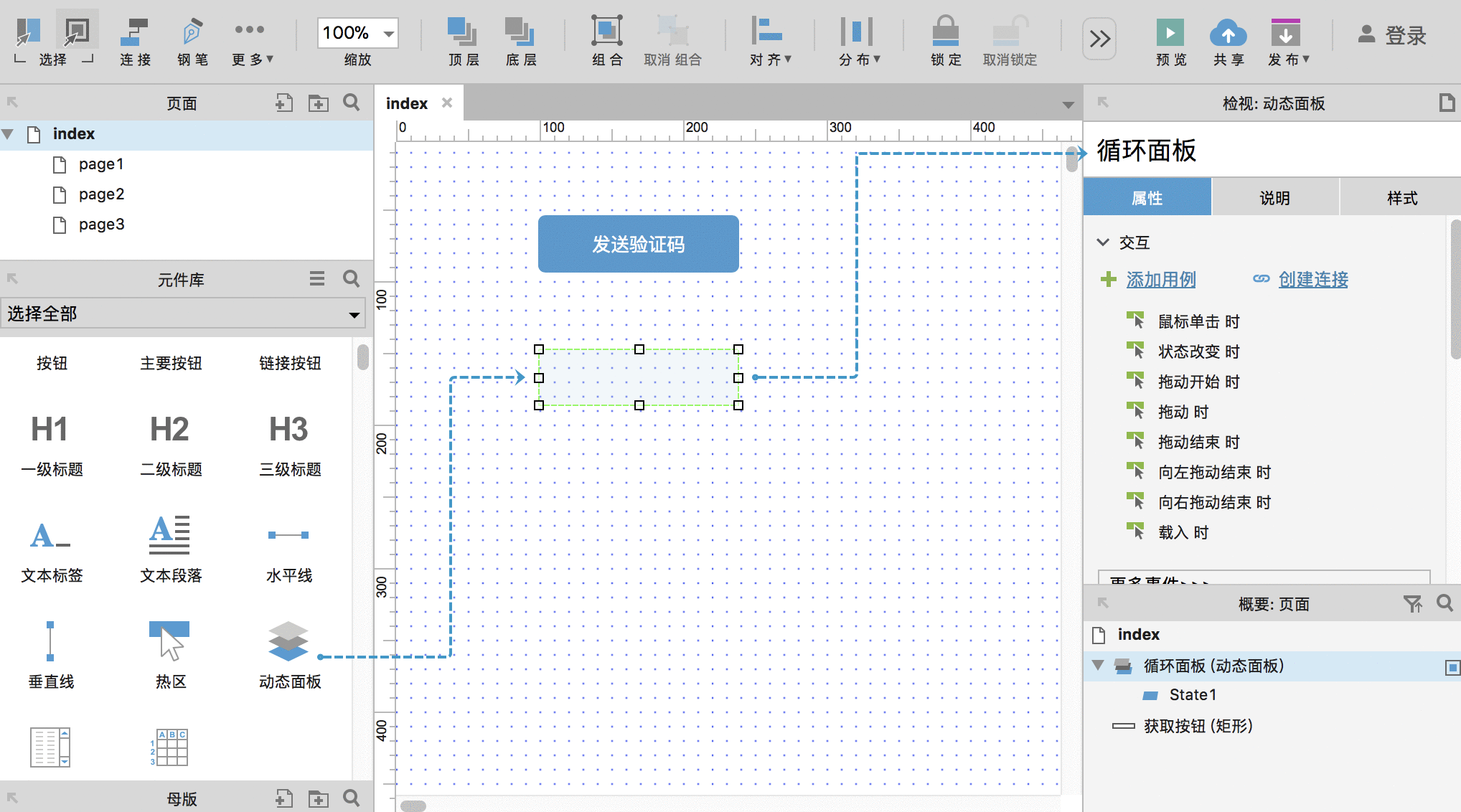
Task: Collapse the index page tree node
Action: [x=9, y=134]
